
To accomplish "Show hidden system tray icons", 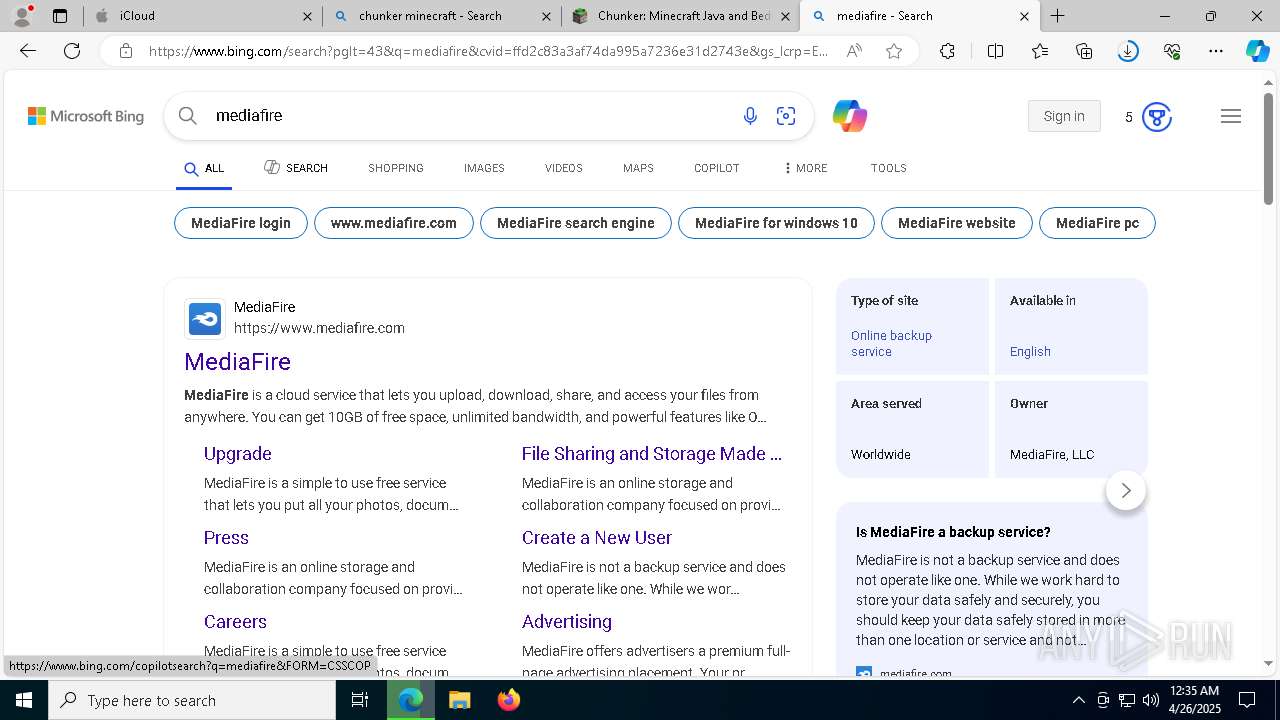I will [1078, 700].
